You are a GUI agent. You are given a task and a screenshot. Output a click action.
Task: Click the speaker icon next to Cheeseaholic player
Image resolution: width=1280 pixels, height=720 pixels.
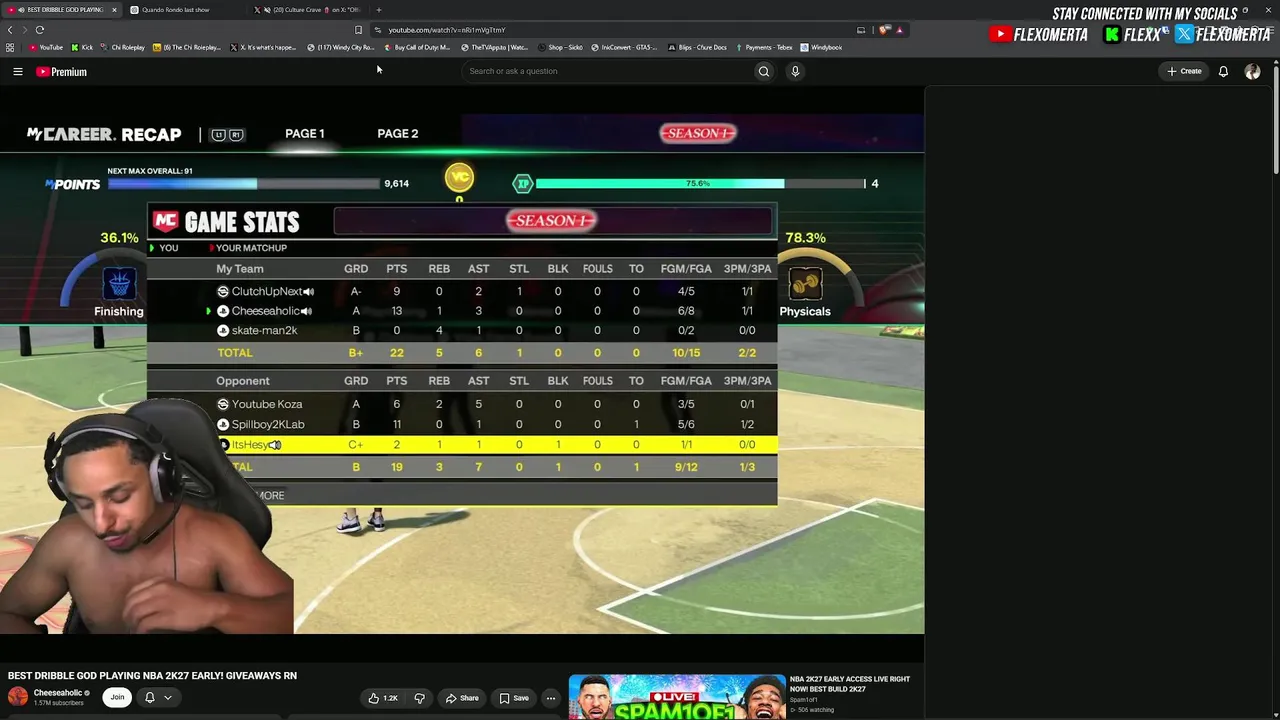click(307, 311)
